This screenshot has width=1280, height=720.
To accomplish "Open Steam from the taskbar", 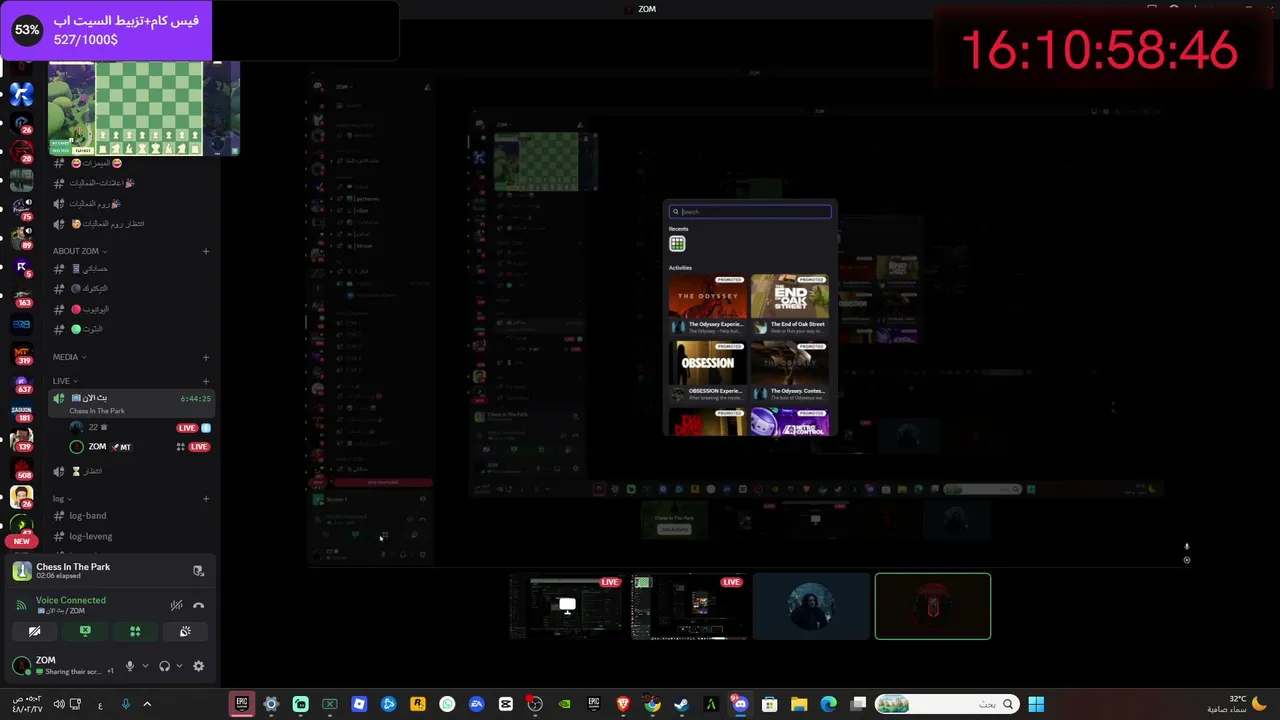I will click(x=681, y=704).
